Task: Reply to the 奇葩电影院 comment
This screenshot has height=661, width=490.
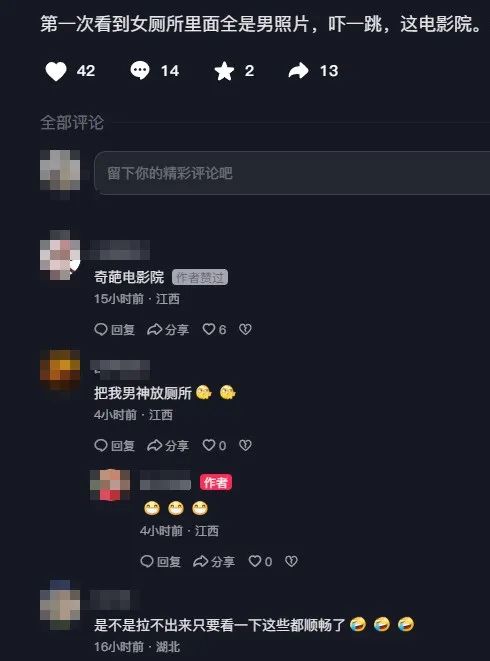Action: tap(114, 329)
